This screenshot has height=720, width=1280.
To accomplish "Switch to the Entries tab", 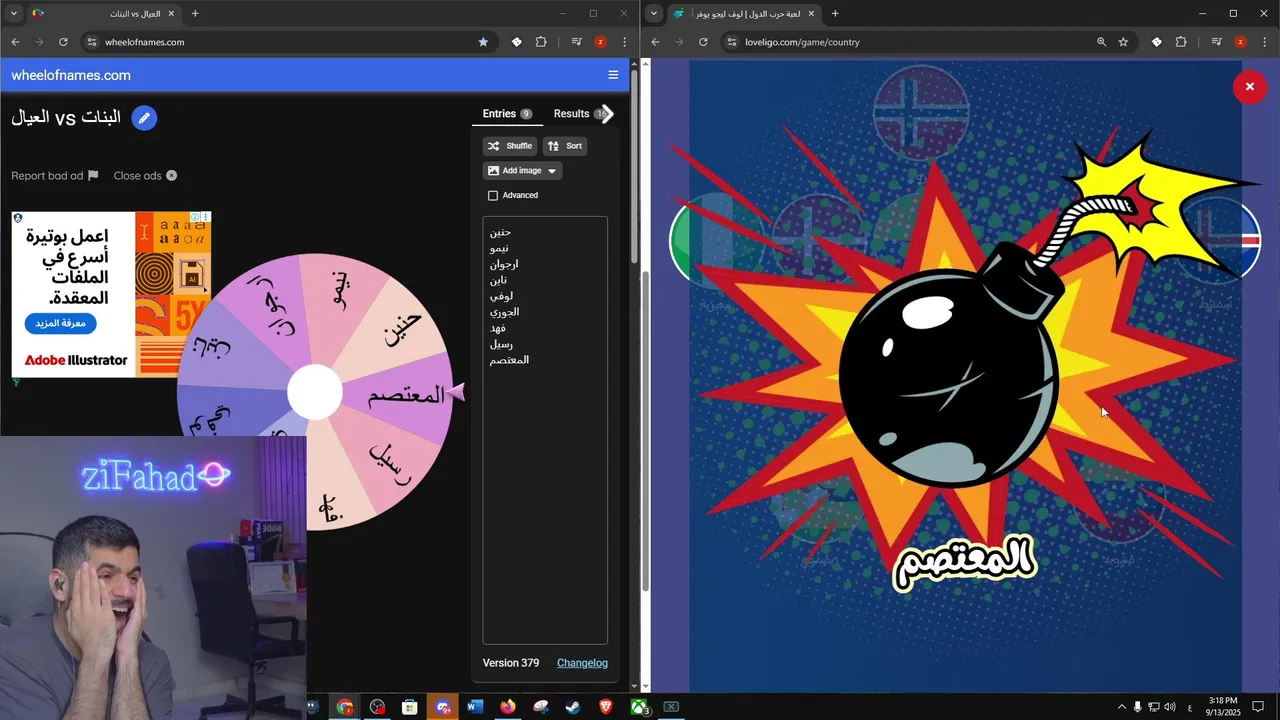I will [507, 114].
